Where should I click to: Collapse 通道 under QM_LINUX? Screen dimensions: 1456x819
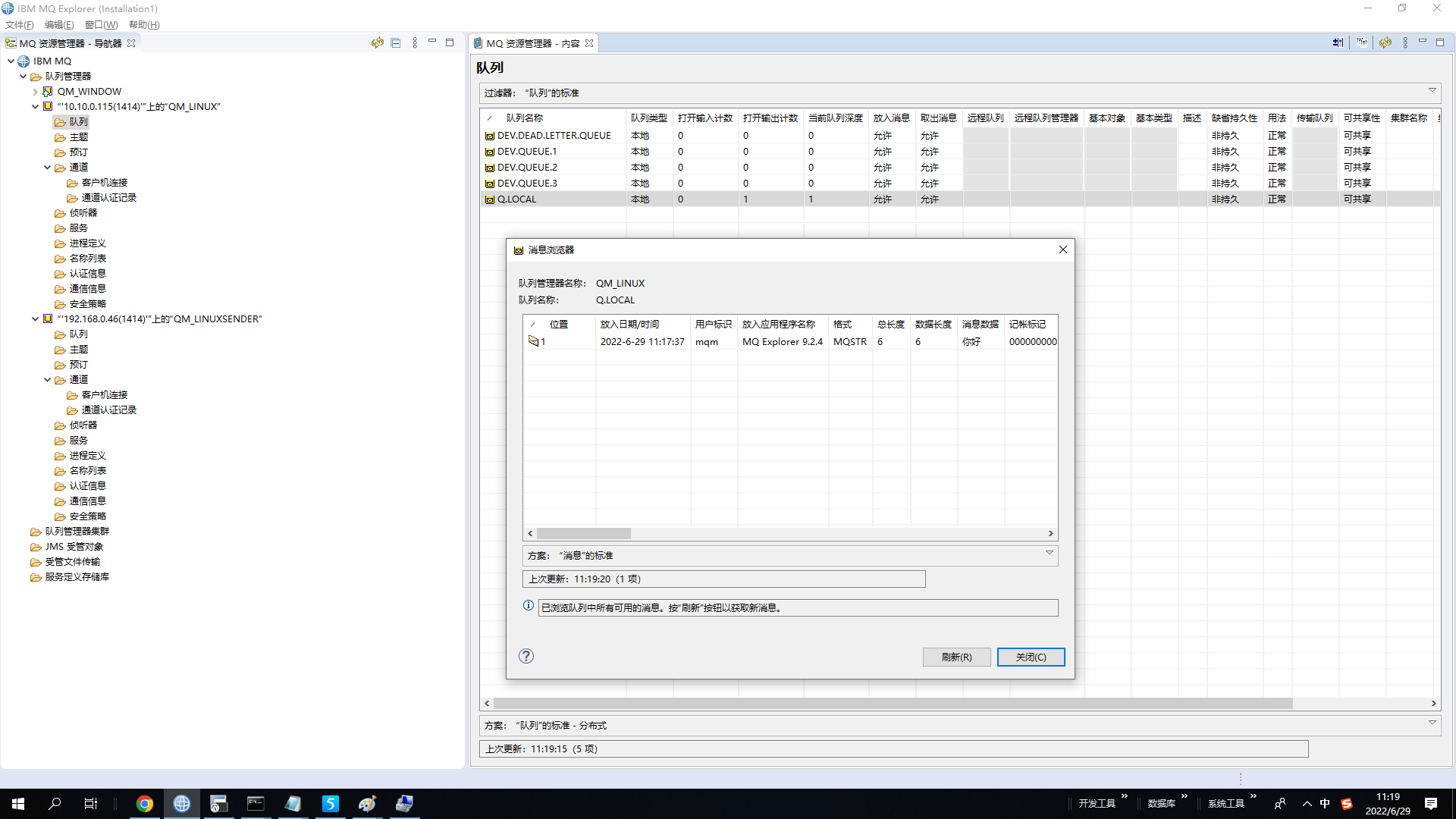(x=47, y=168)
